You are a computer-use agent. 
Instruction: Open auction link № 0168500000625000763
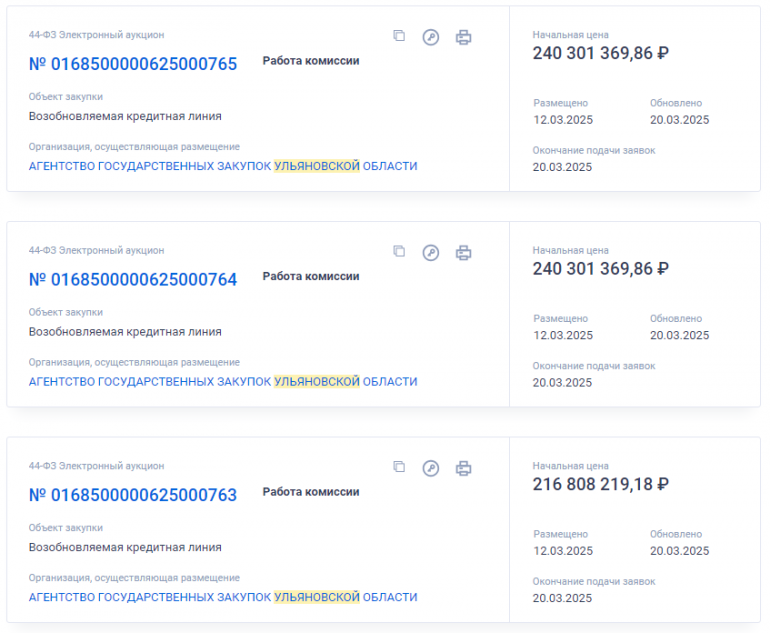click(133, 495)
